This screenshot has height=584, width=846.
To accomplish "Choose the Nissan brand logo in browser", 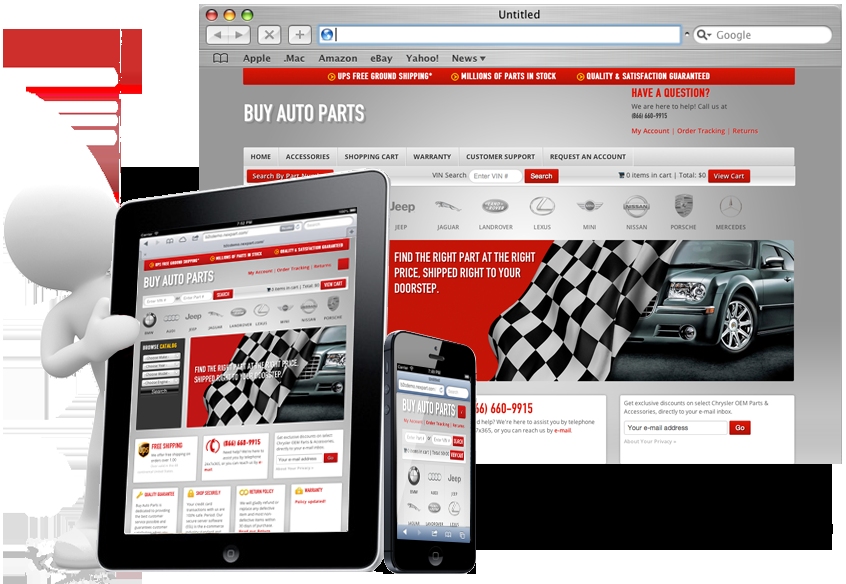I will coord(636,206).
